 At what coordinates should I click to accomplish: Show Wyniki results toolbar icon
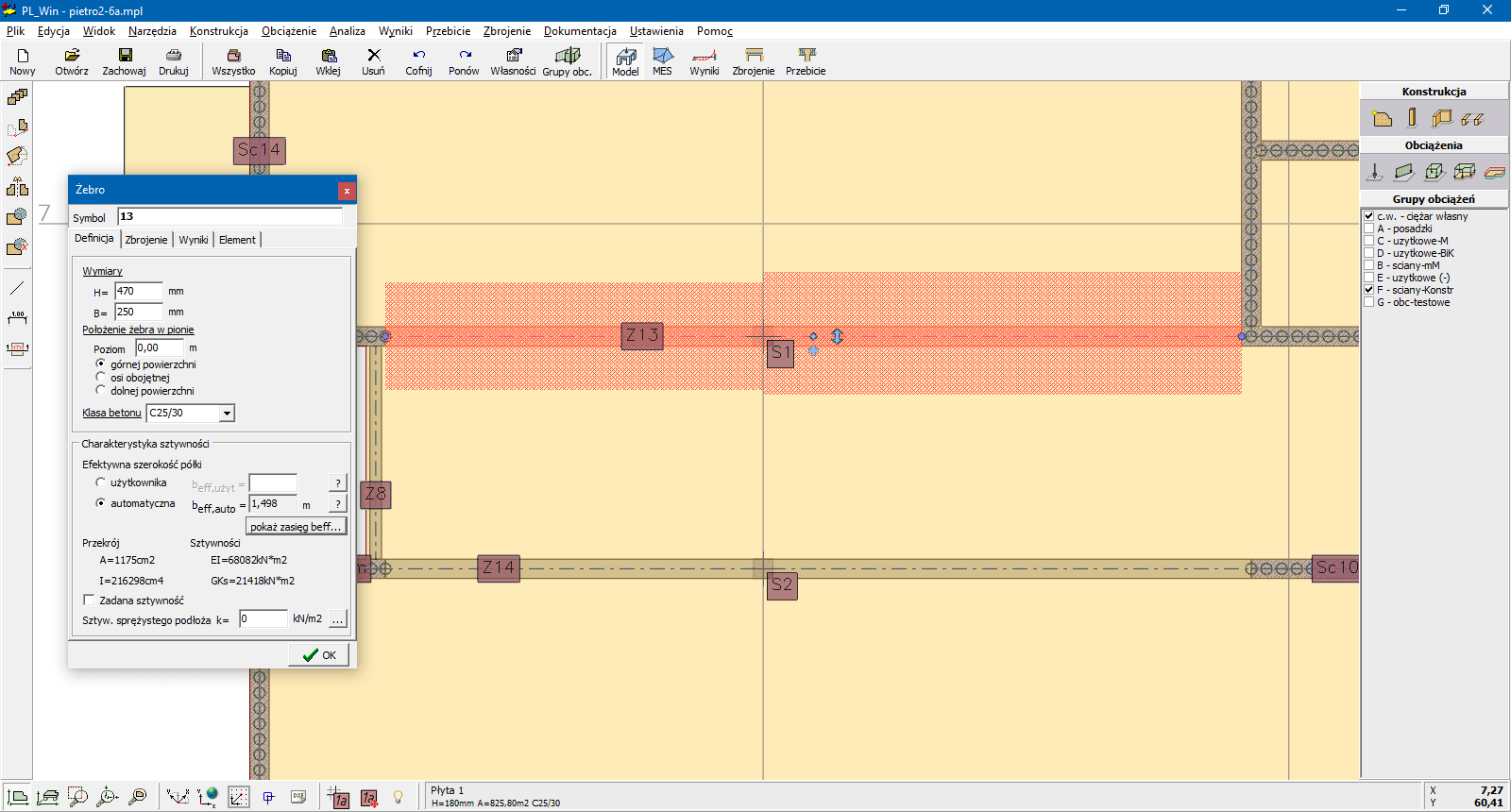705,61
